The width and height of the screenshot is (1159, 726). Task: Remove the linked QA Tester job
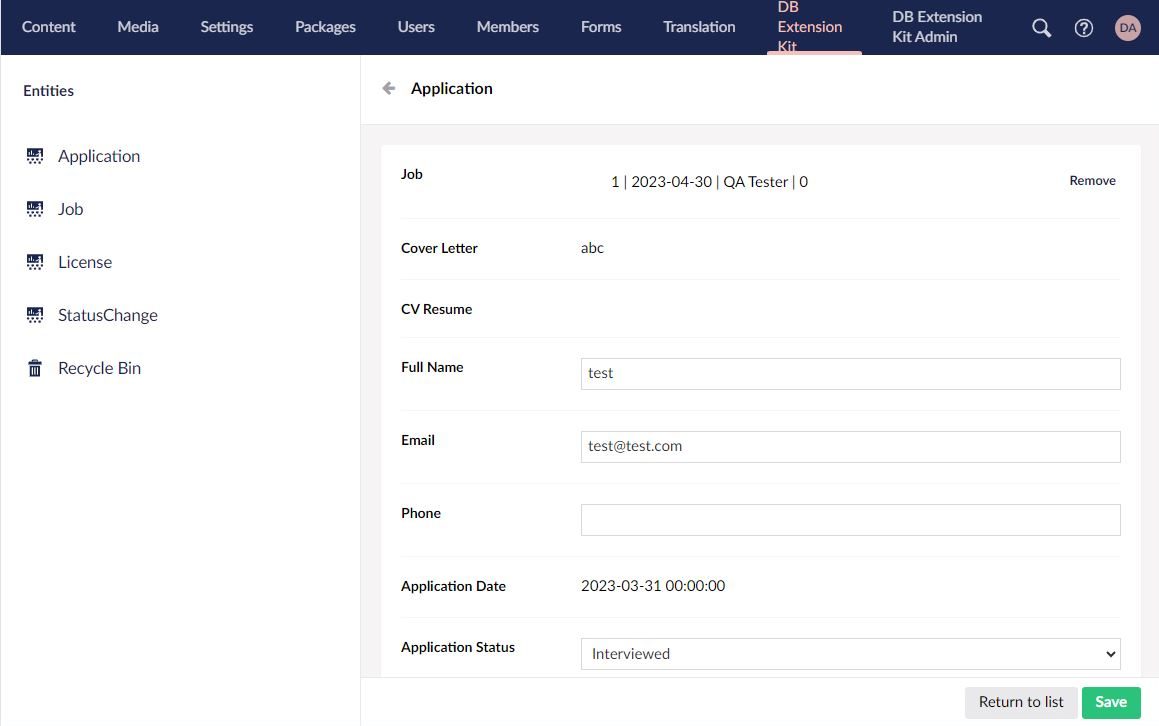1092,180
